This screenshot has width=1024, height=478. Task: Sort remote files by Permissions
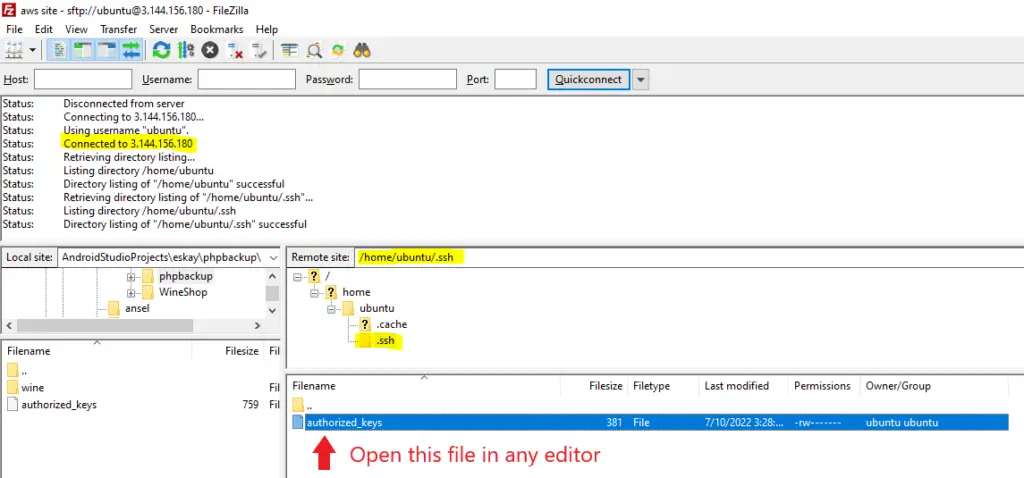click(x=824, y=386)
